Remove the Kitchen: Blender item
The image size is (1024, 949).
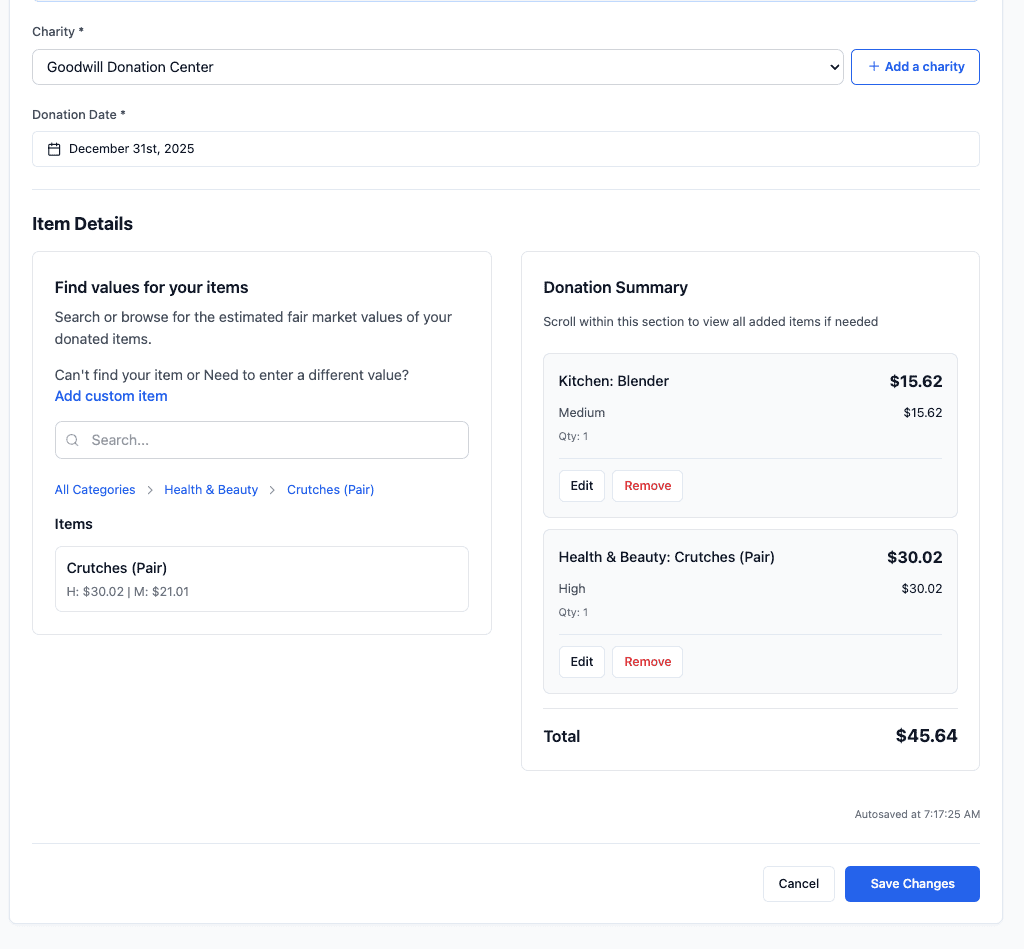coord(647,486)
